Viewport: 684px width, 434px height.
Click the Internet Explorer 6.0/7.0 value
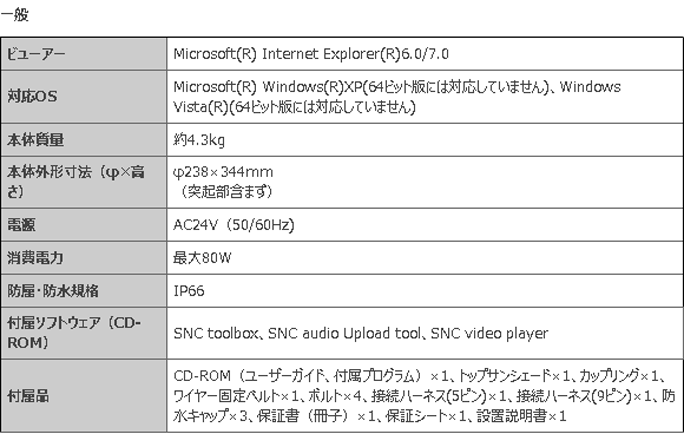coord(311,54)
